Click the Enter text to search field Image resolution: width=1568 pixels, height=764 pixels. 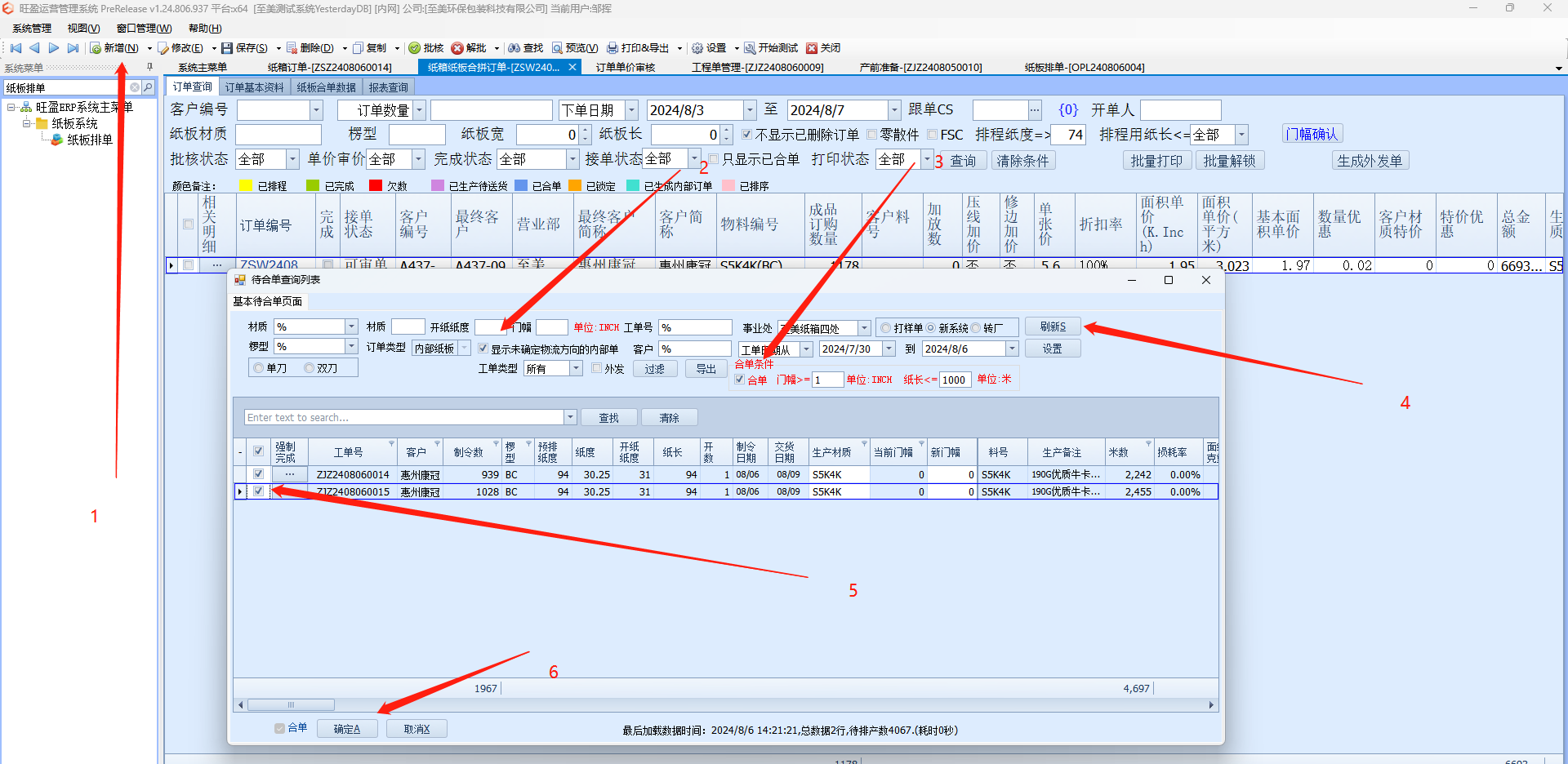(x=404, y=417)
